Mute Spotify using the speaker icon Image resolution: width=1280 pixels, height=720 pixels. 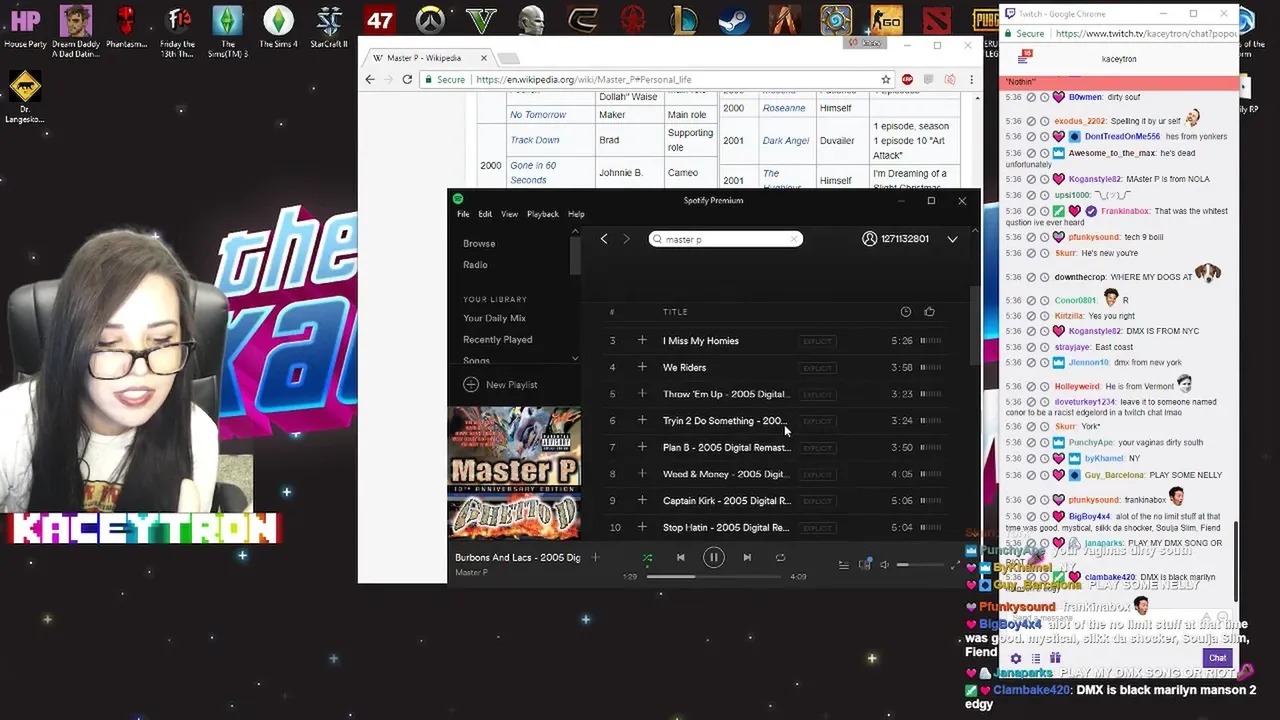point(885,565)
